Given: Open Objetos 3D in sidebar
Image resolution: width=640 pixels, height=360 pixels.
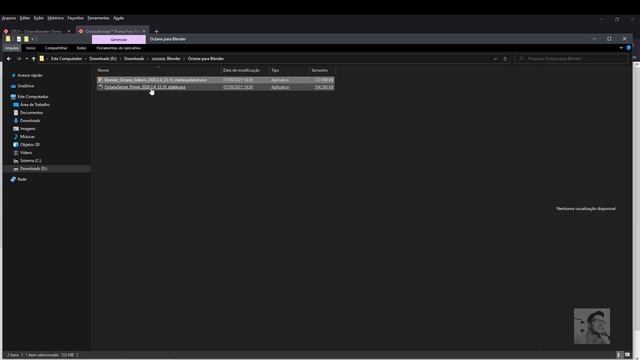Looking at the screenshot, I should tap(30, 145).
